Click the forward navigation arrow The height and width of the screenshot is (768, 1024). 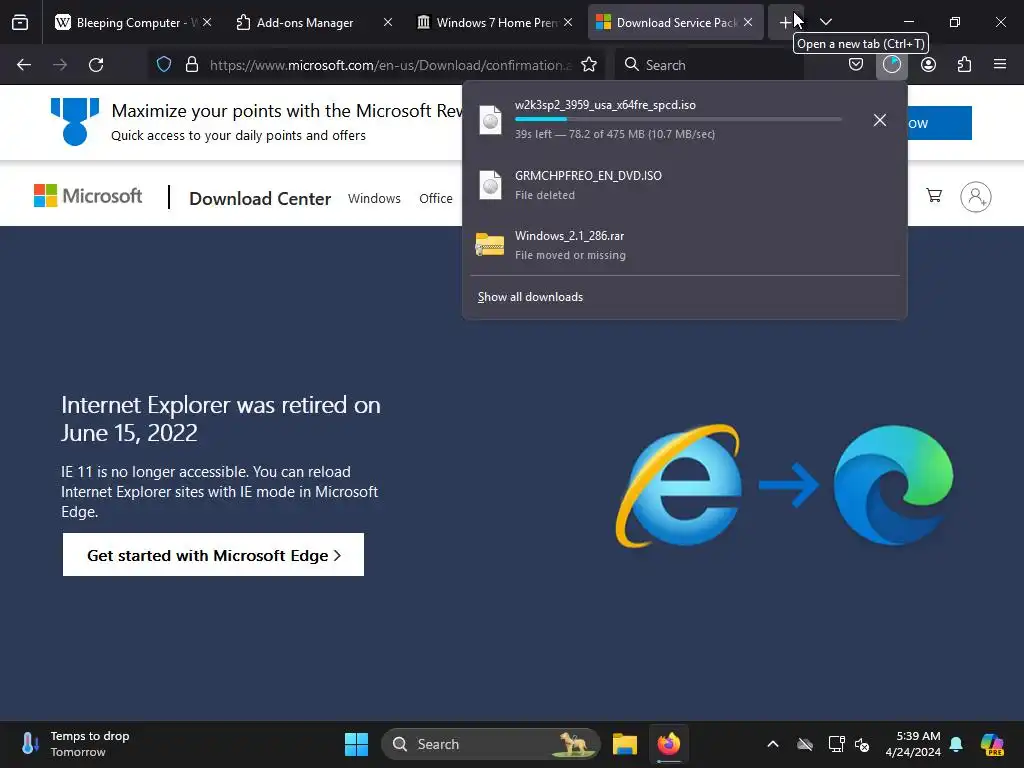[60, 65]
